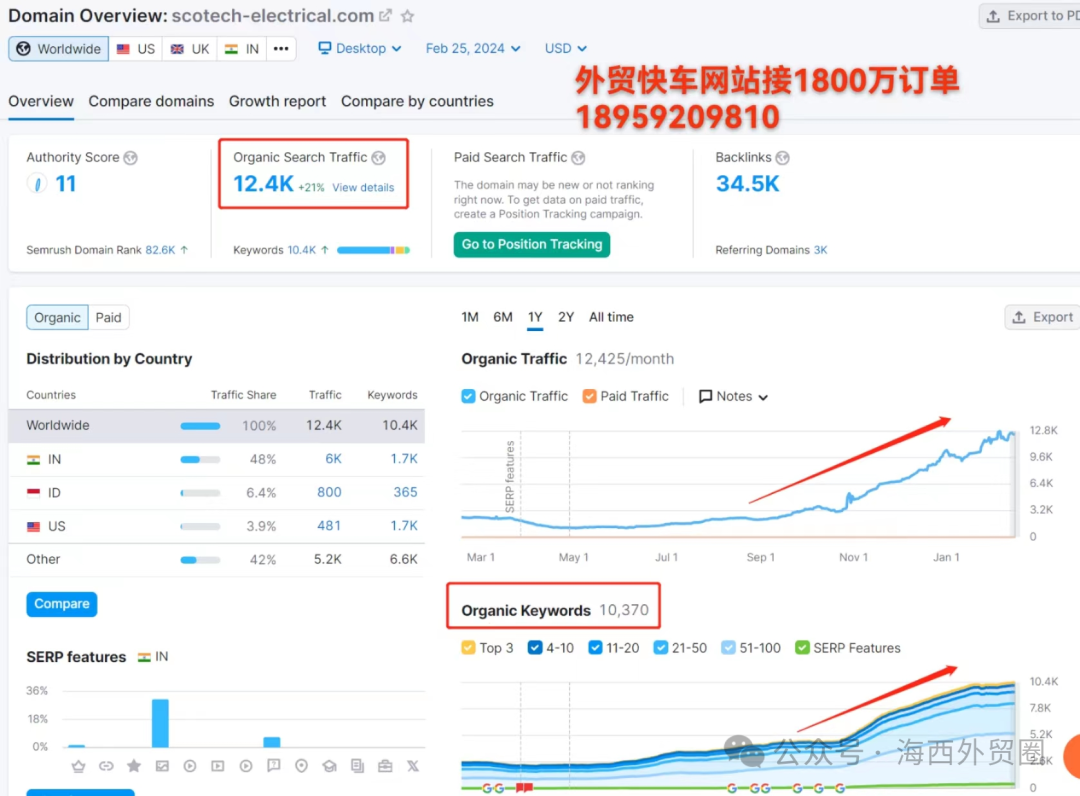Switch distribution to Organic
Image resolution: width=1080 pixels, height=796 pixels.
tap(57, 317)
